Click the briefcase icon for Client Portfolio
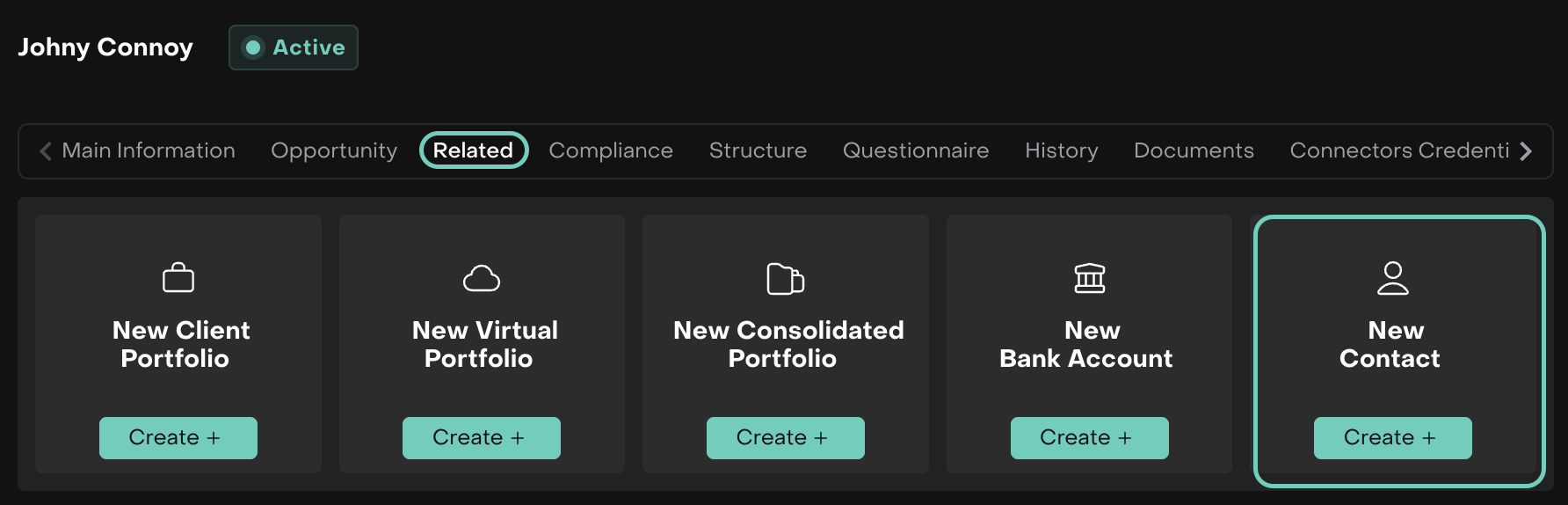 click(178, 278)
